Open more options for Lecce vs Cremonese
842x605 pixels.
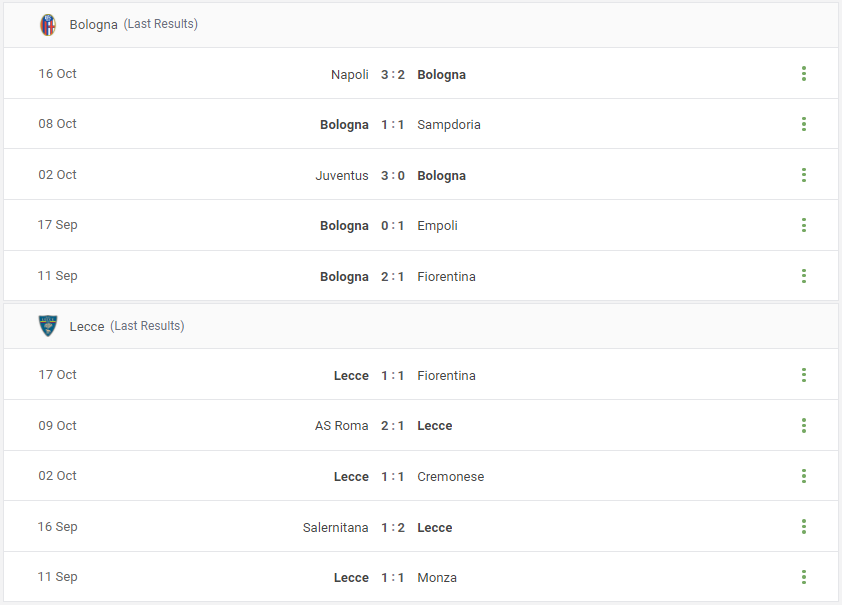803,476
